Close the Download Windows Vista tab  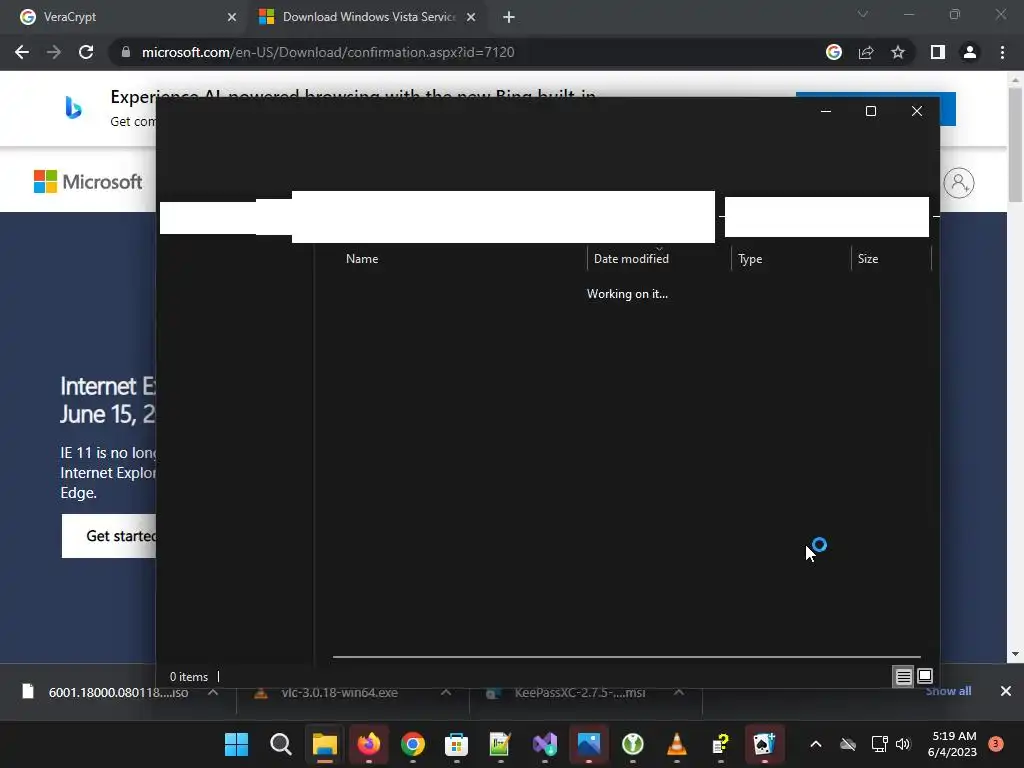471,17
